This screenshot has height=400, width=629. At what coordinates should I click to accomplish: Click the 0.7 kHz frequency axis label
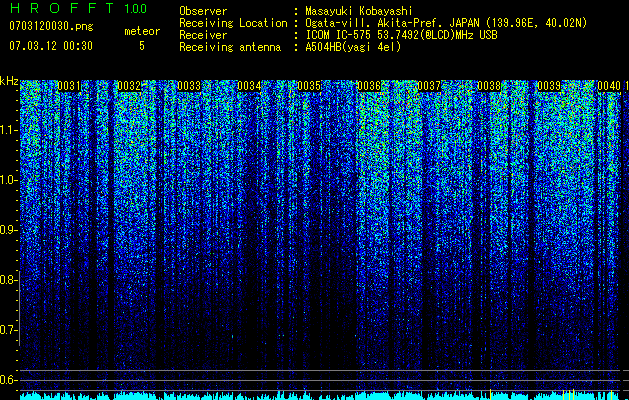click(7, 330)
